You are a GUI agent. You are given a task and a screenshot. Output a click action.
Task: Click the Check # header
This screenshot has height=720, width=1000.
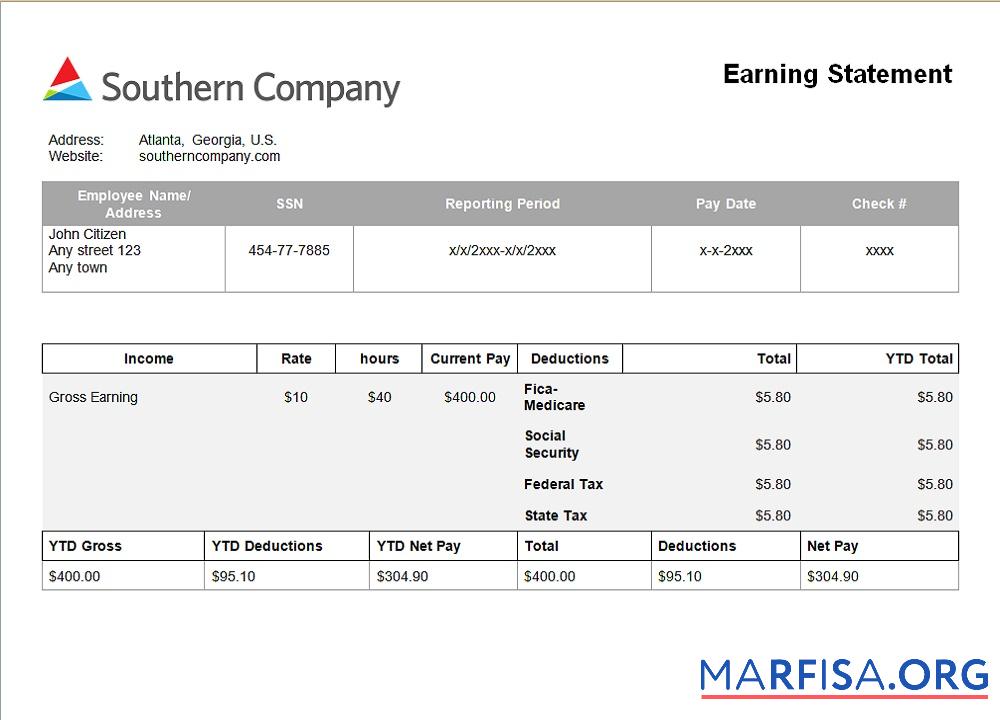point(879,204)
